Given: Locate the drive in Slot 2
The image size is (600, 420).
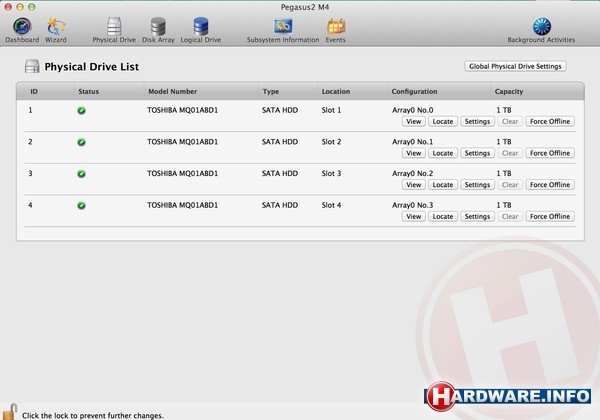Looking at the screenshot, I should [443, 153].
